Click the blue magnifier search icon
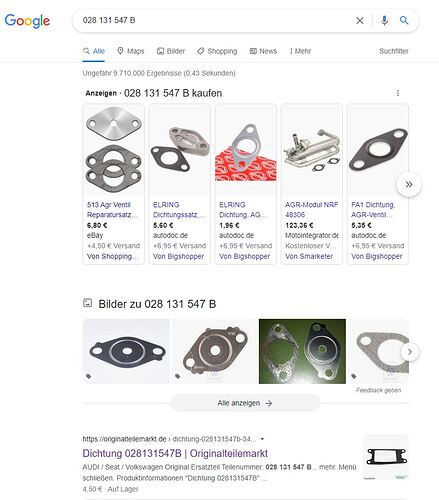Viewport: 439px width, 500px height. tap(404, 20)
